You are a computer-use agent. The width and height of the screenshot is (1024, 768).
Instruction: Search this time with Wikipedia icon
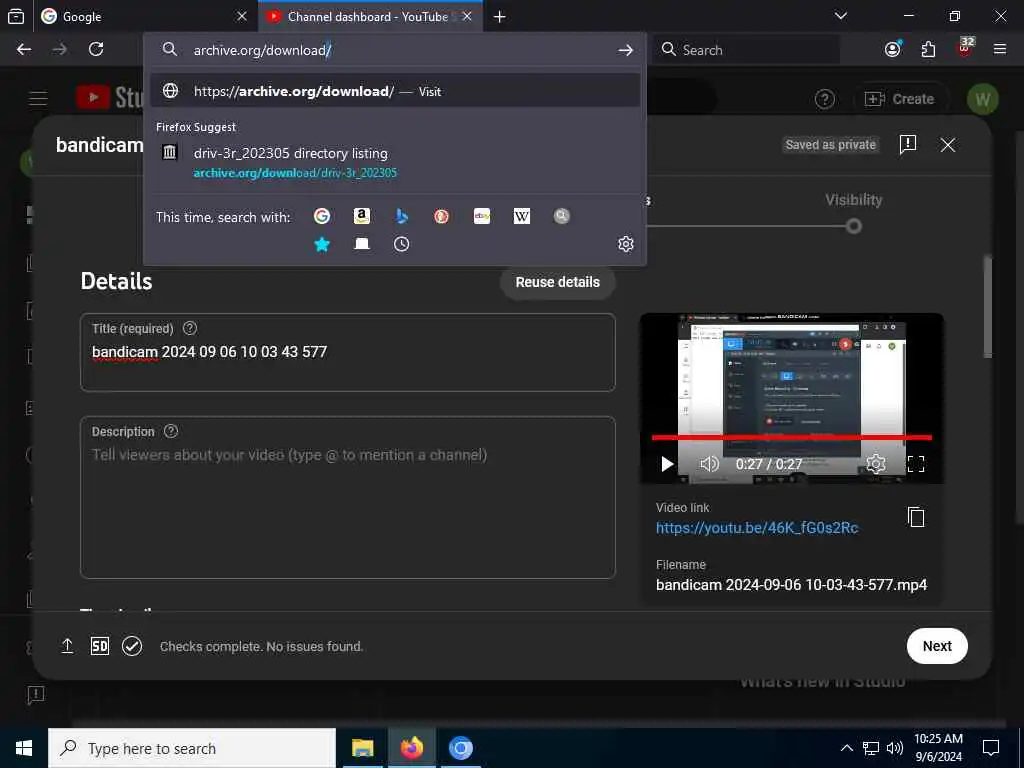522,216
